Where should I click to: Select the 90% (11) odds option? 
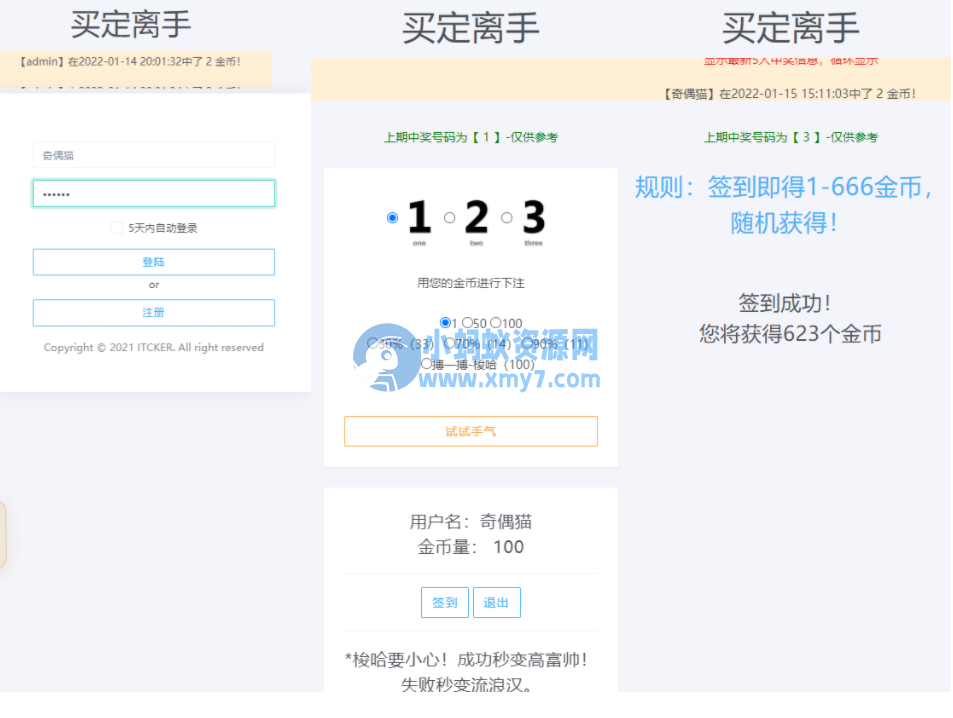[x=528, y=343]
